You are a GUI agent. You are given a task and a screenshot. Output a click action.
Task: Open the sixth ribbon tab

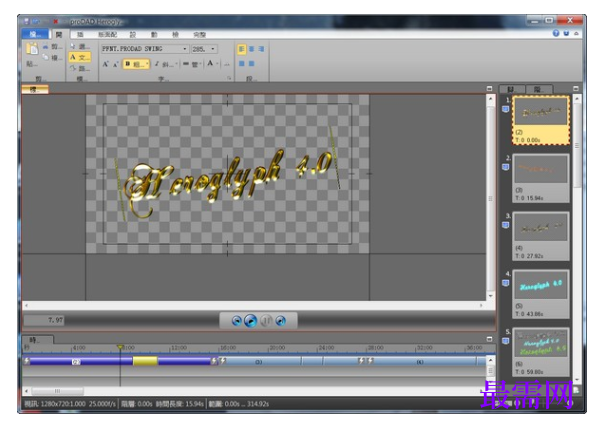click(175, 35)
